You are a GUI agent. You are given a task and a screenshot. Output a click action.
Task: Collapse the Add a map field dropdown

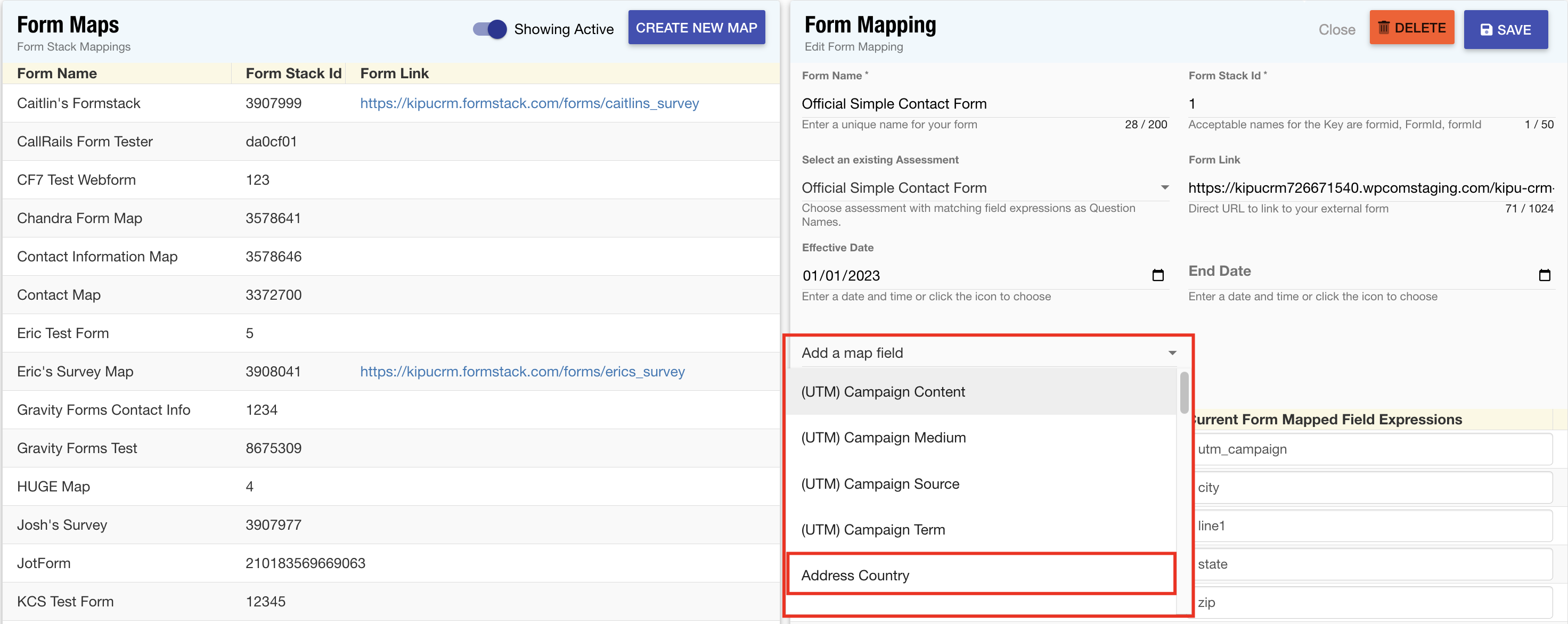pos(1172,354)
